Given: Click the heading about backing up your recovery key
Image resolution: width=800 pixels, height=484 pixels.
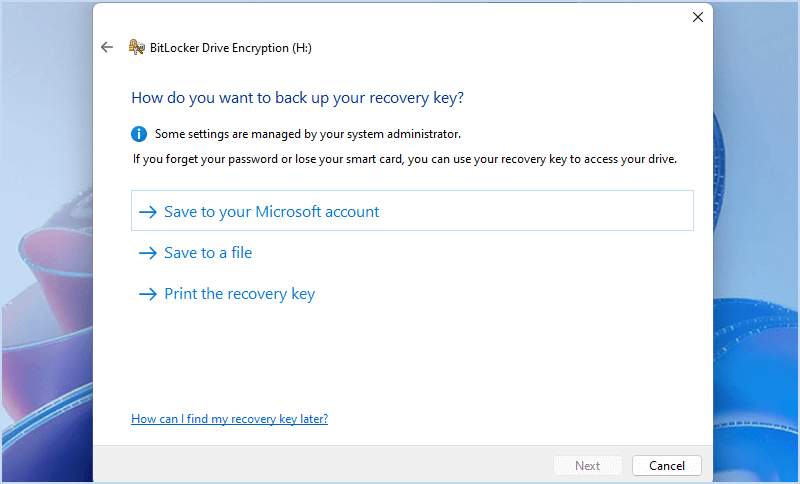Looking at the screenshot, I should click(x=298, y=98).
